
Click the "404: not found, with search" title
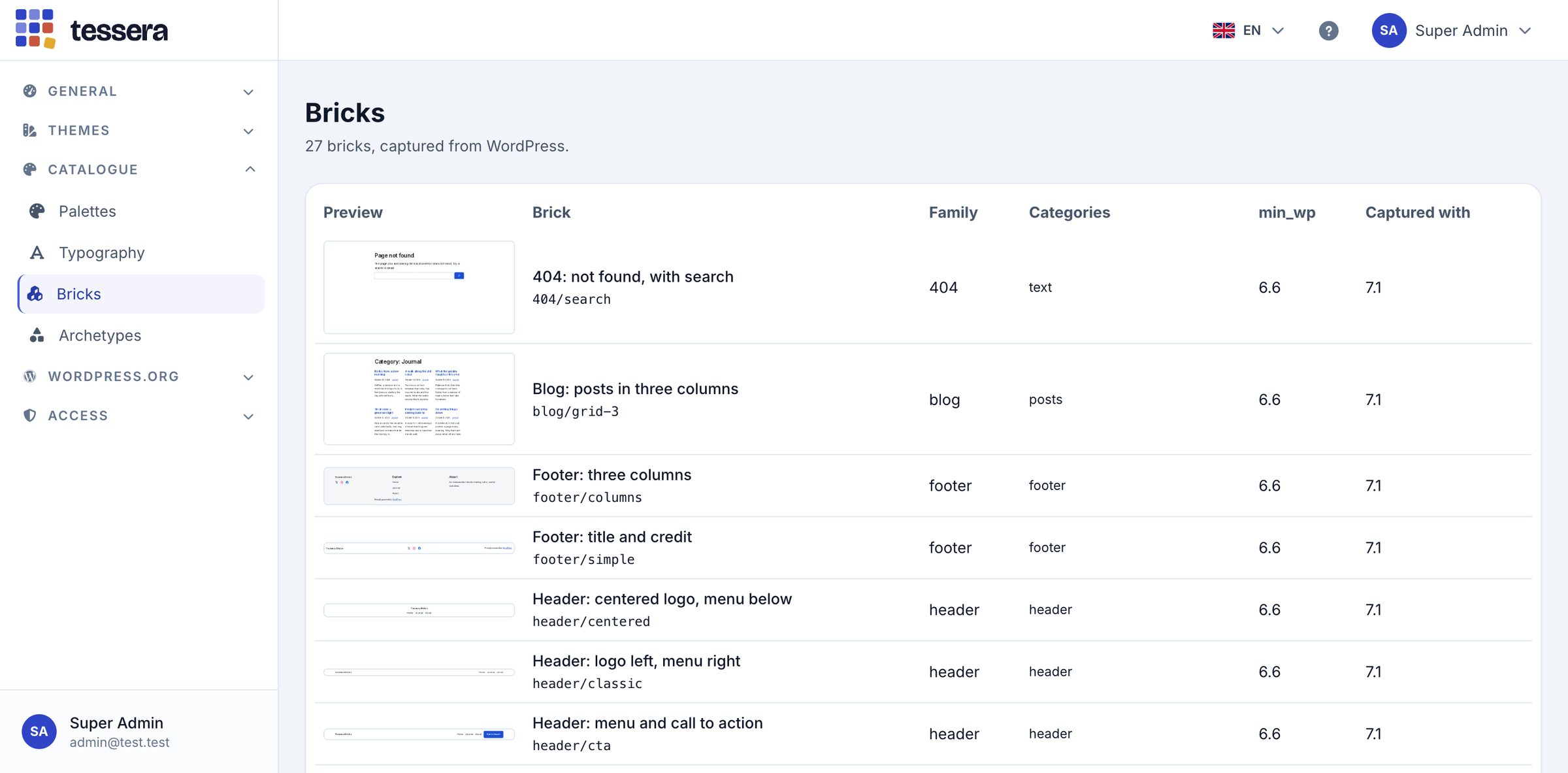click(x=633, y=276)
